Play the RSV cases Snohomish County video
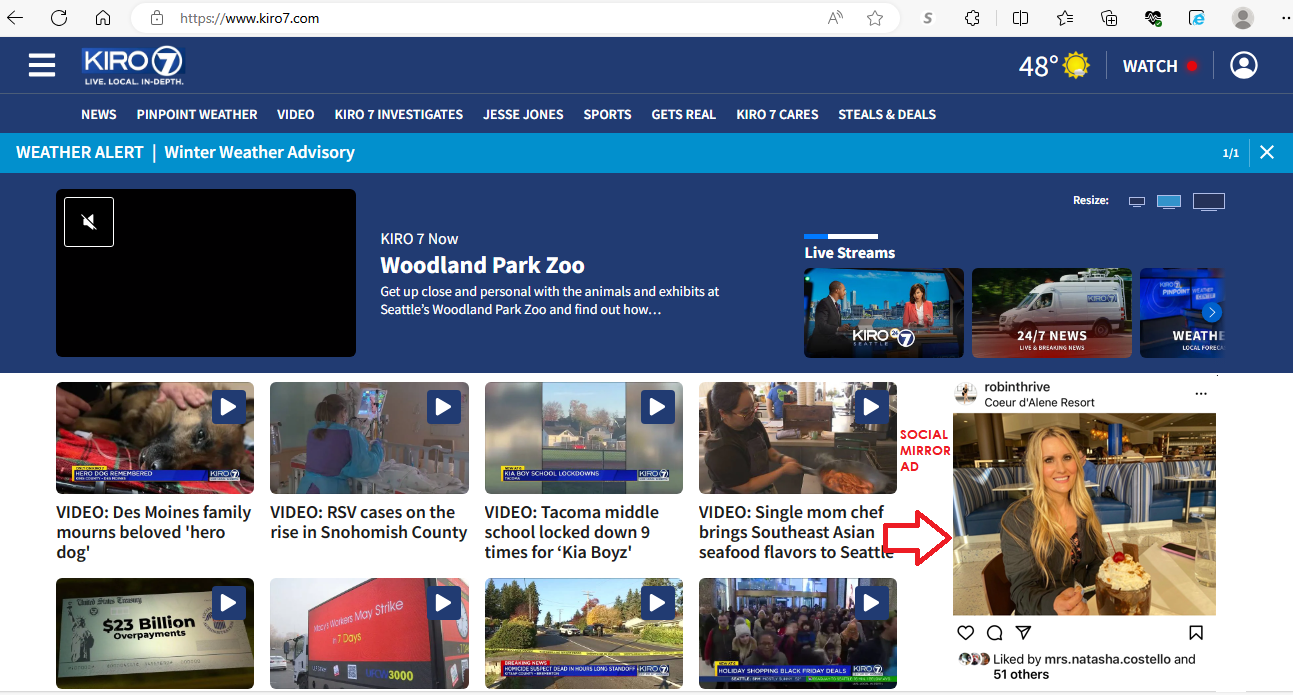 443,407
